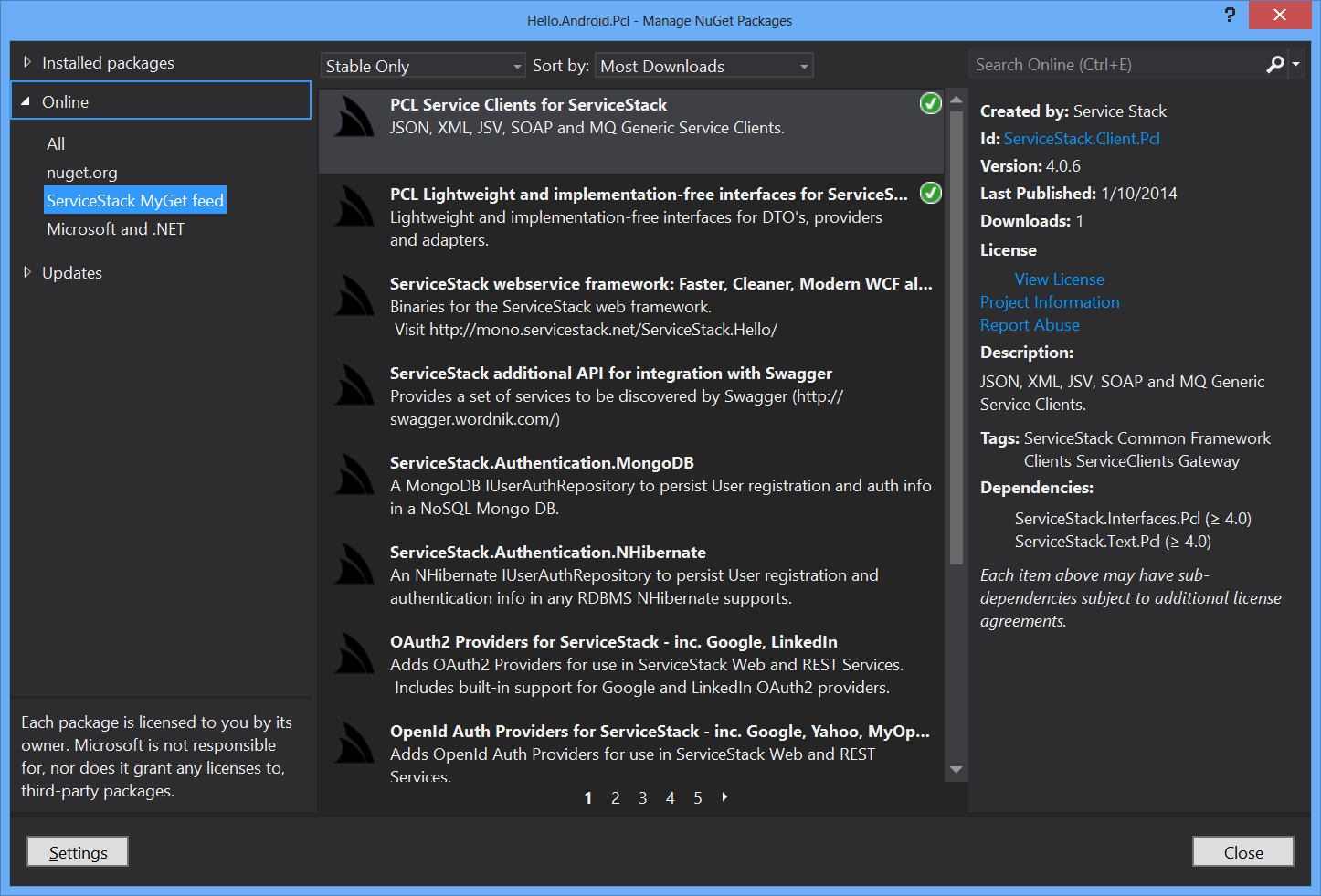
Task: Select ServiceStack.Authentication.NHibernate package title
Action: tap(548, 553)
